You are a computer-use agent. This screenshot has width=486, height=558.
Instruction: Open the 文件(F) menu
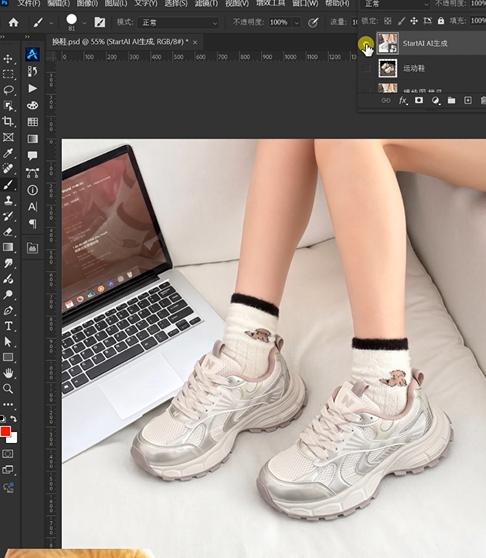pyautogui.click(x=29, y=4)
